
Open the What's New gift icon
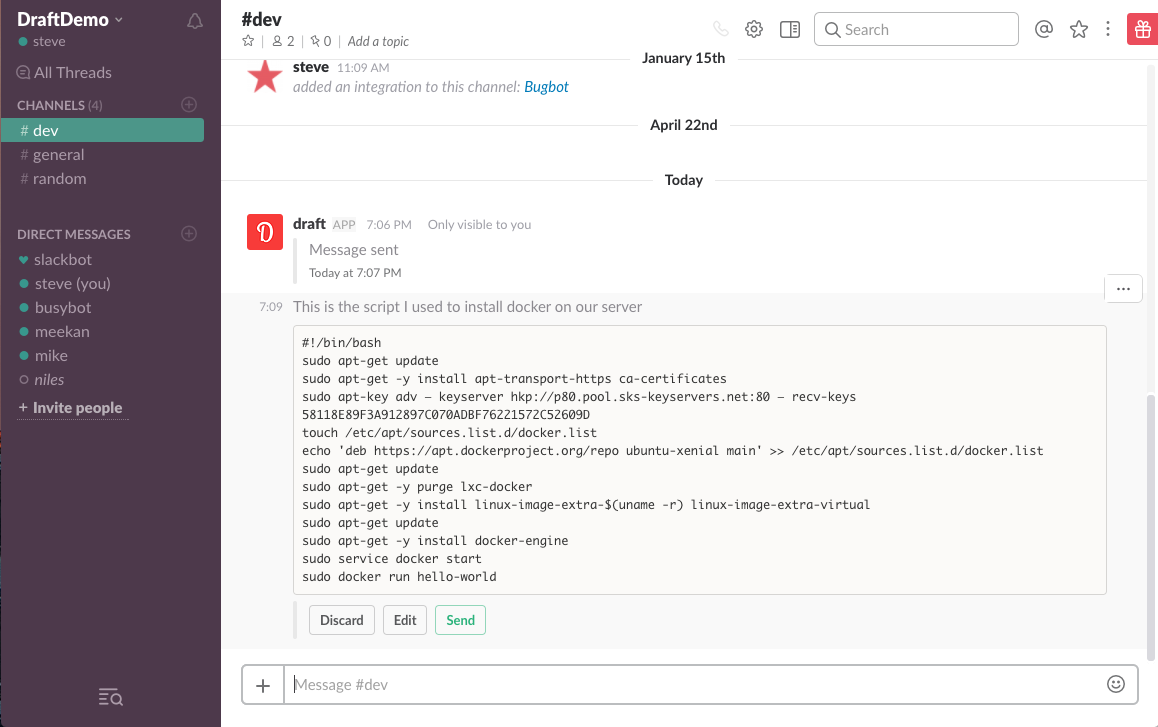1142,30
